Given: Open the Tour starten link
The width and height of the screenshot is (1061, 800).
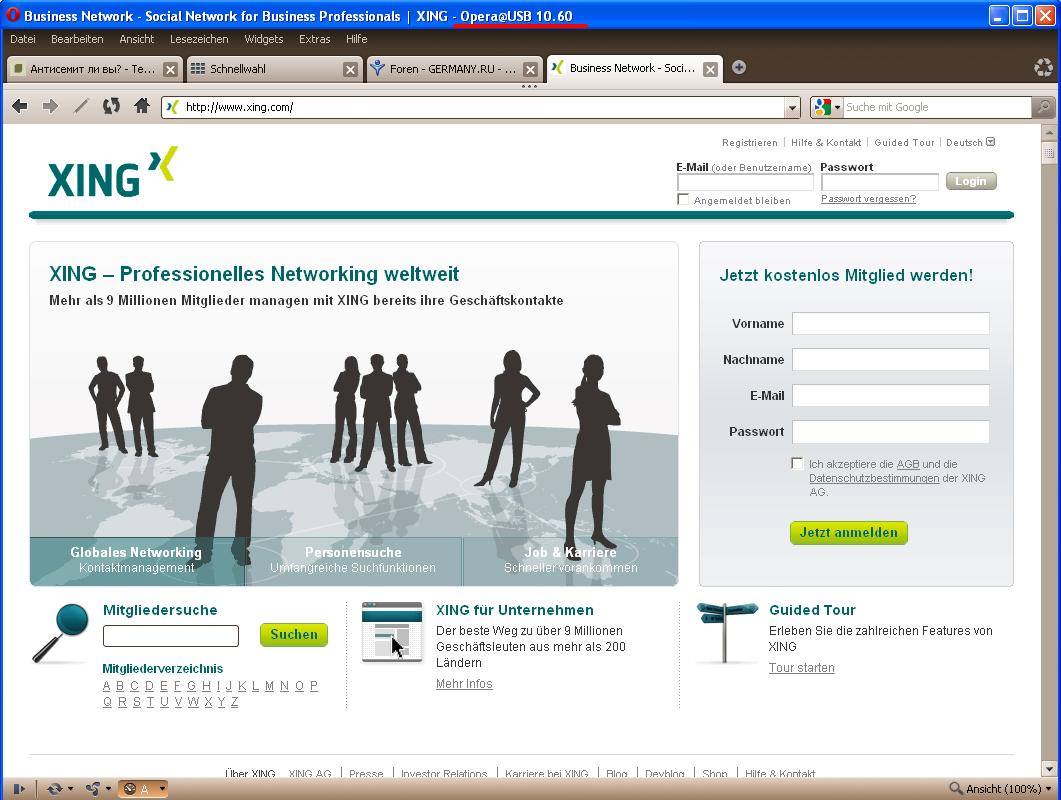Looking at the screenshot, I should [x=801, y=668].
